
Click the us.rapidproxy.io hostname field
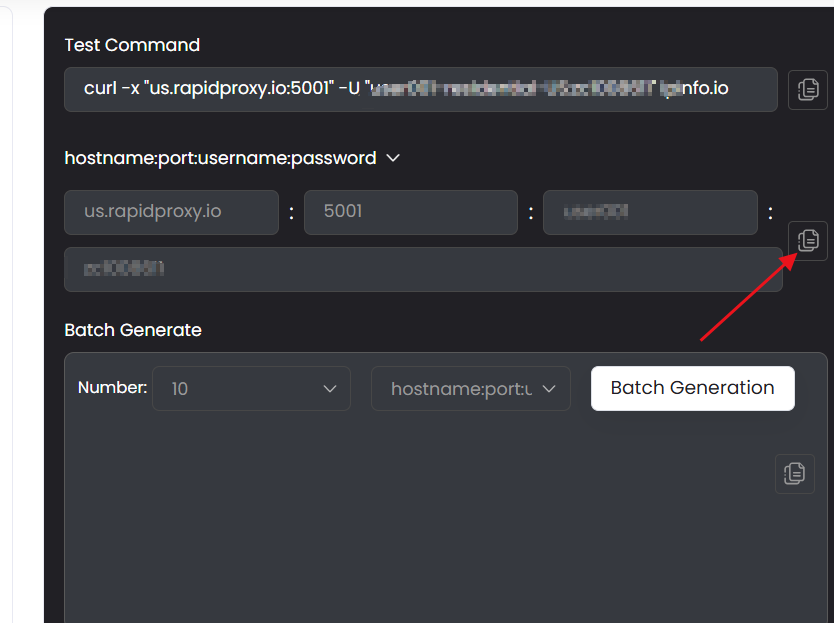tap(171, 212)
